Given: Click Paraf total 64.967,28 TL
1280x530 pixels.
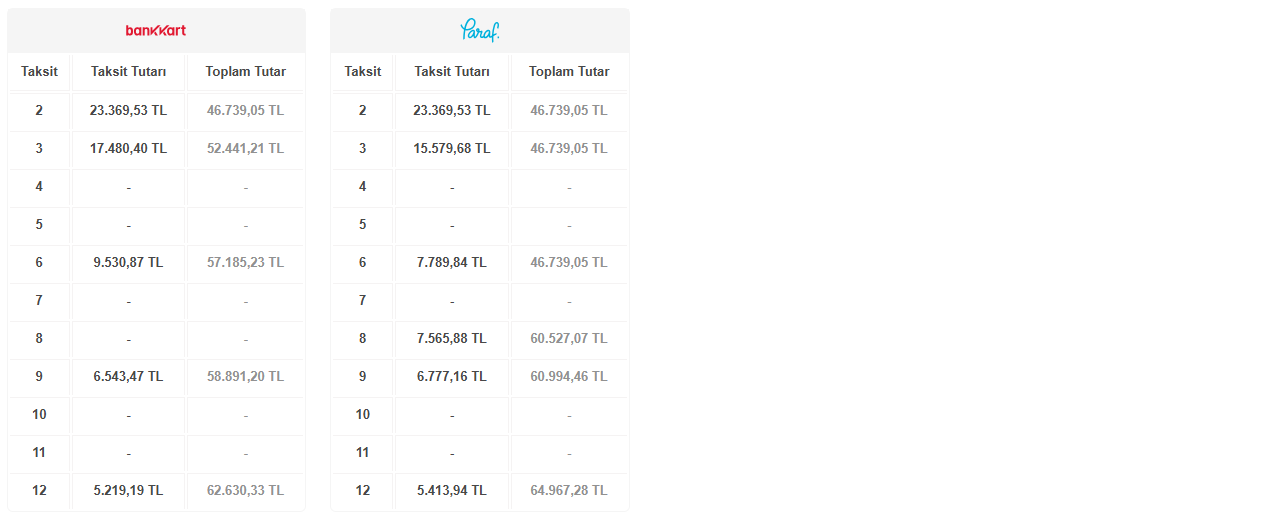Looking at the screenshot, I should pos(569,490).
